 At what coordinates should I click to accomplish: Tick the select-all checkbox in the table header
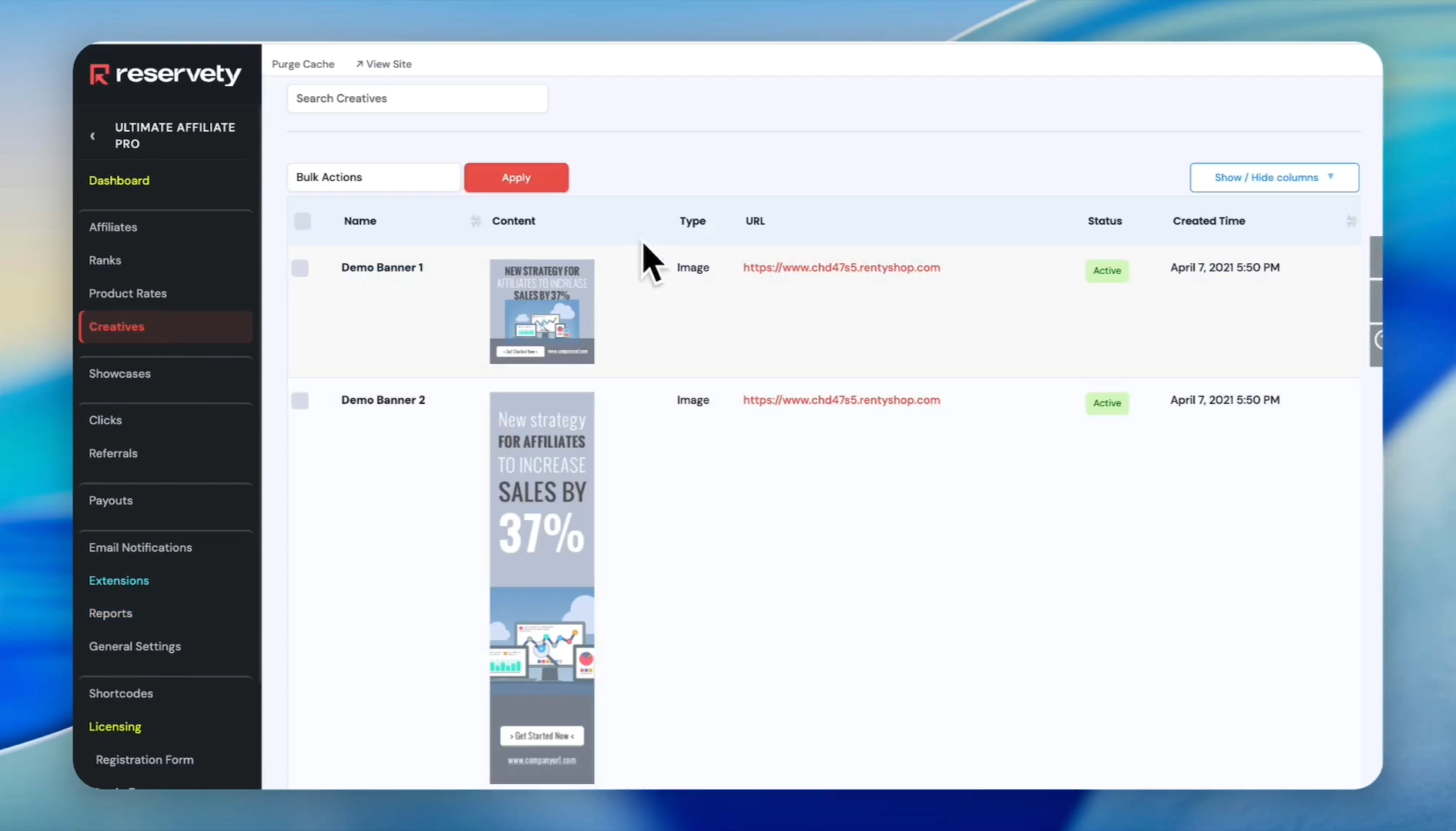[302, 222]
